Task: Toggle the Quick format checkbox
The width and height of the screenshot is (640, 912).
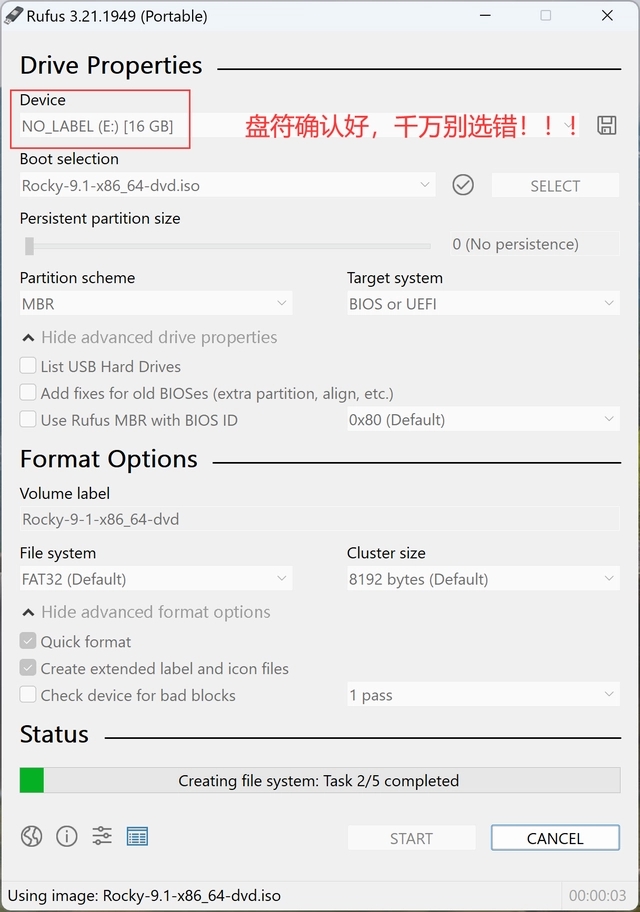Action: pyautogui.click(x=28, y=642)
